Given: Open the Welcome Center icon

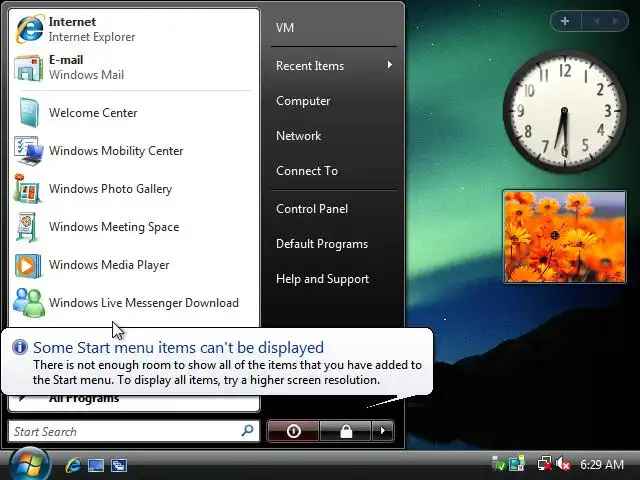Looking at the screenshot, I should [x=29, y=113].
